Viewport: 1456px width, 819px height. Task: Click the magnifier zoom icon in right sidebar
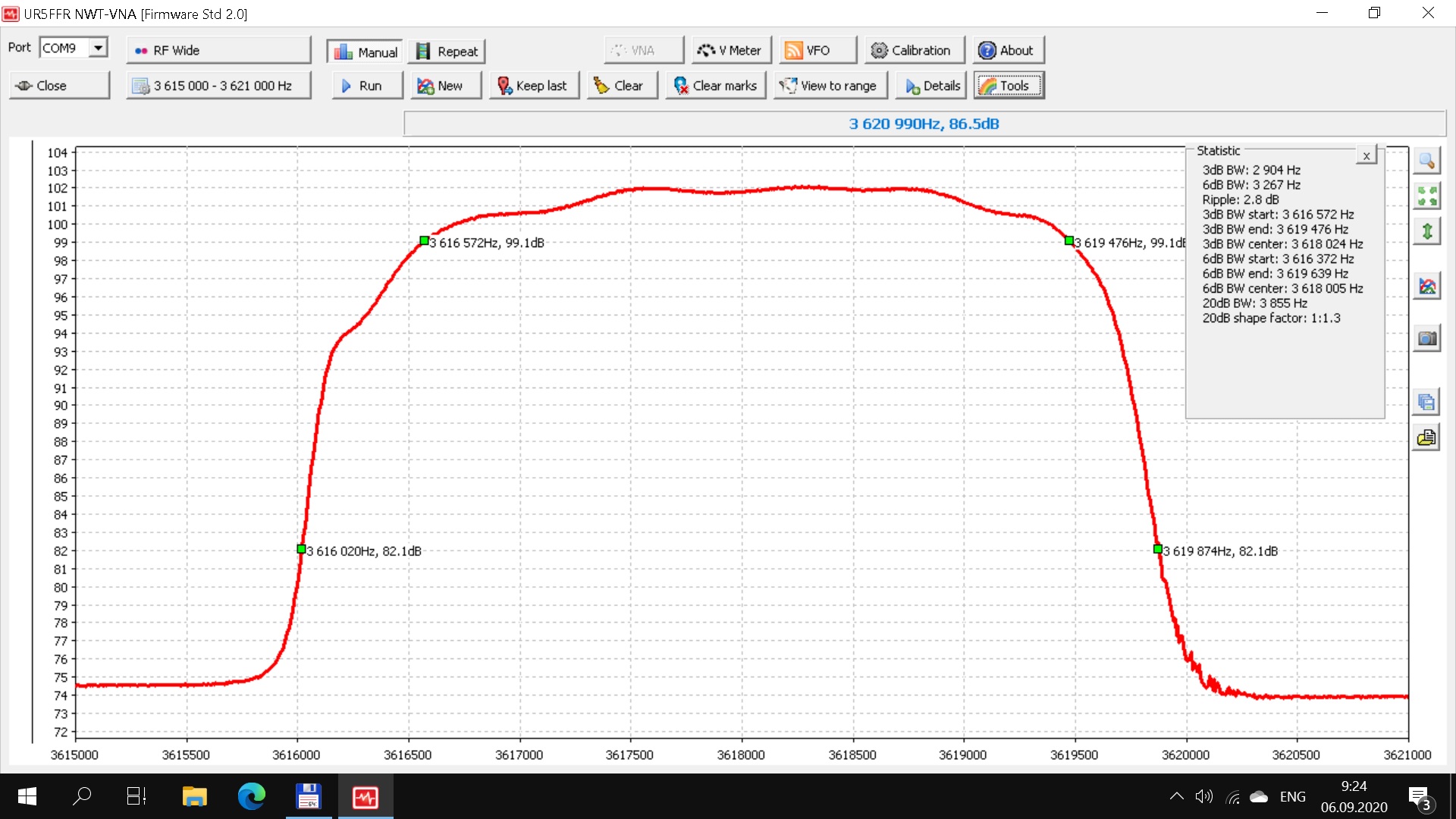pyautogui.click(x=1426, y=161)
